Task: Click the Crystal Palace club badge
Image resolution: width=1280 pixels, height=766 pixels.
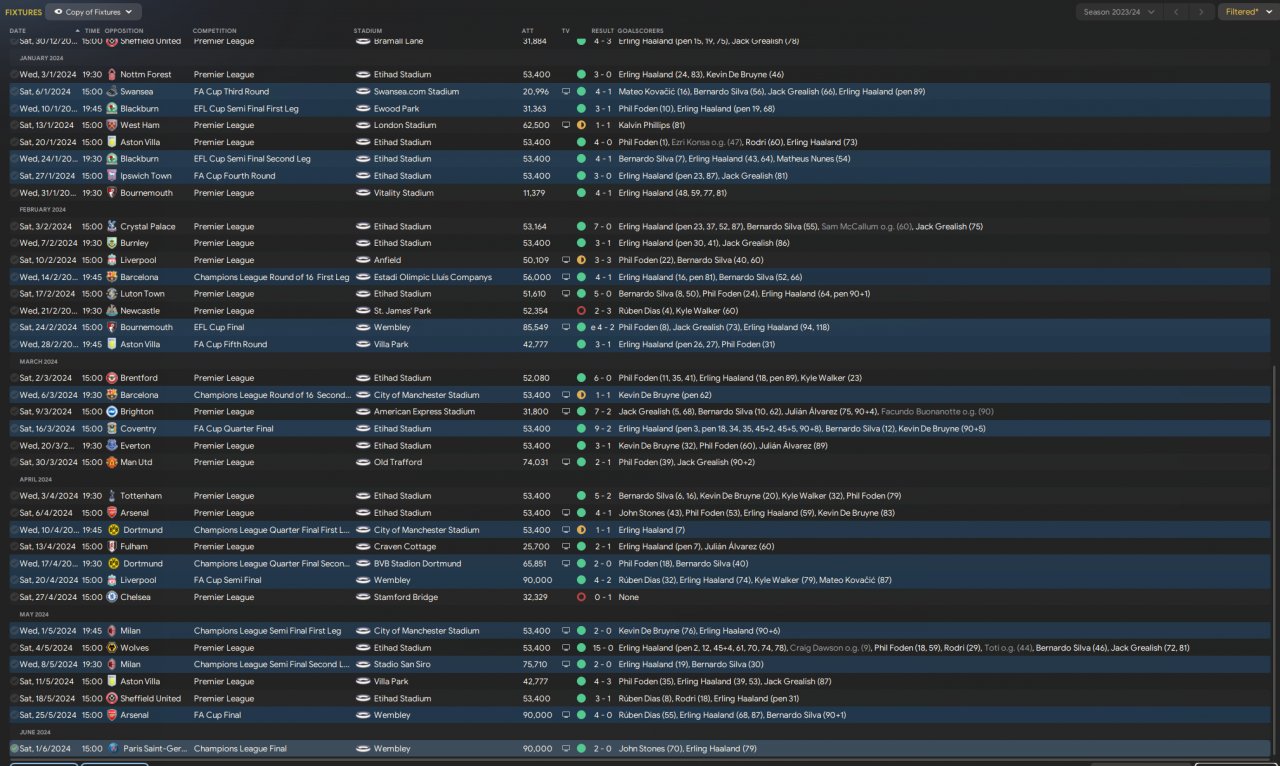Action: point(112,227)
